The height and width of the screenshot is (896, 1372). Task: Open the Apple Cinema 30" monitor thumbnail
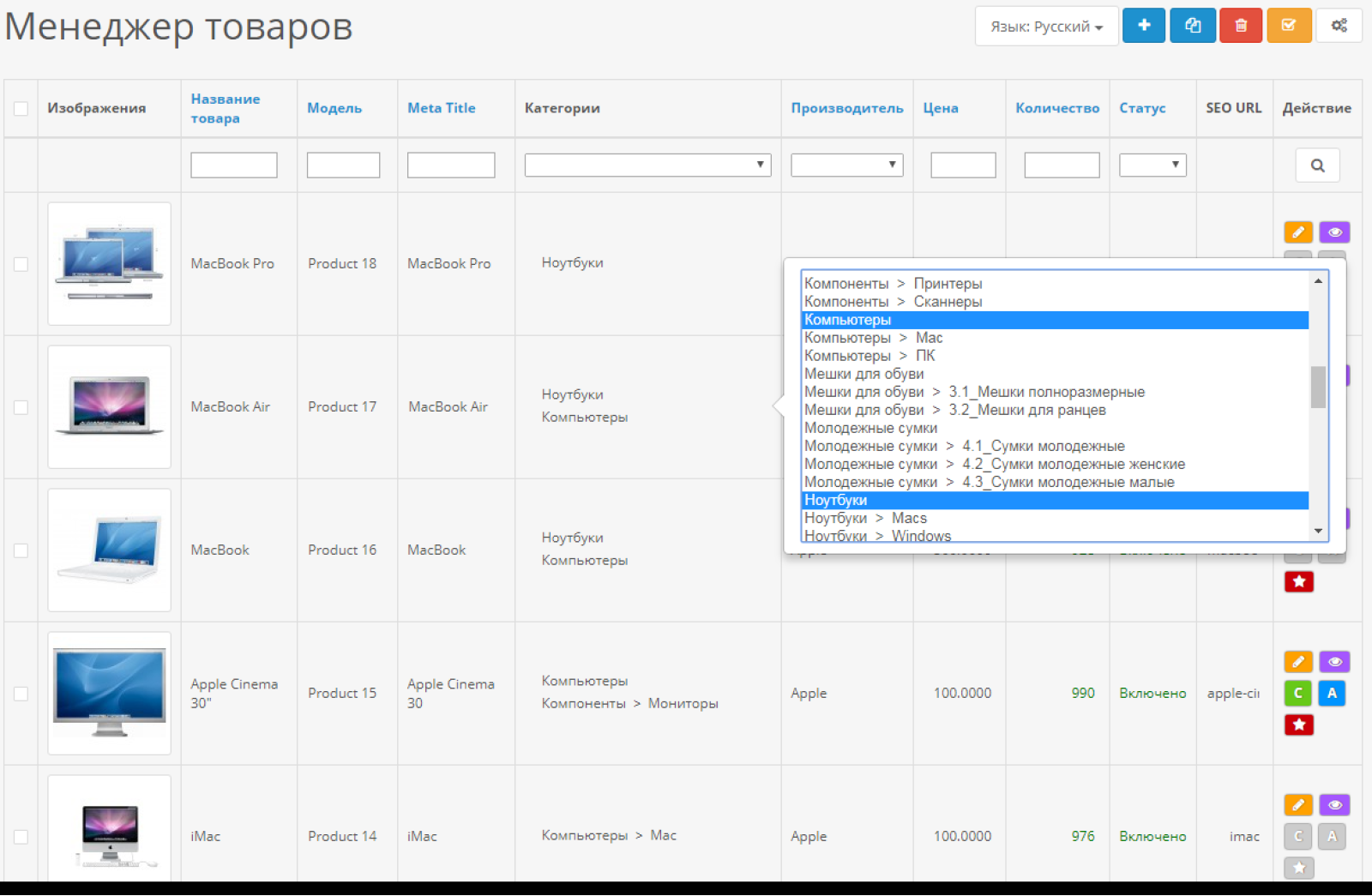coord(110,694)
